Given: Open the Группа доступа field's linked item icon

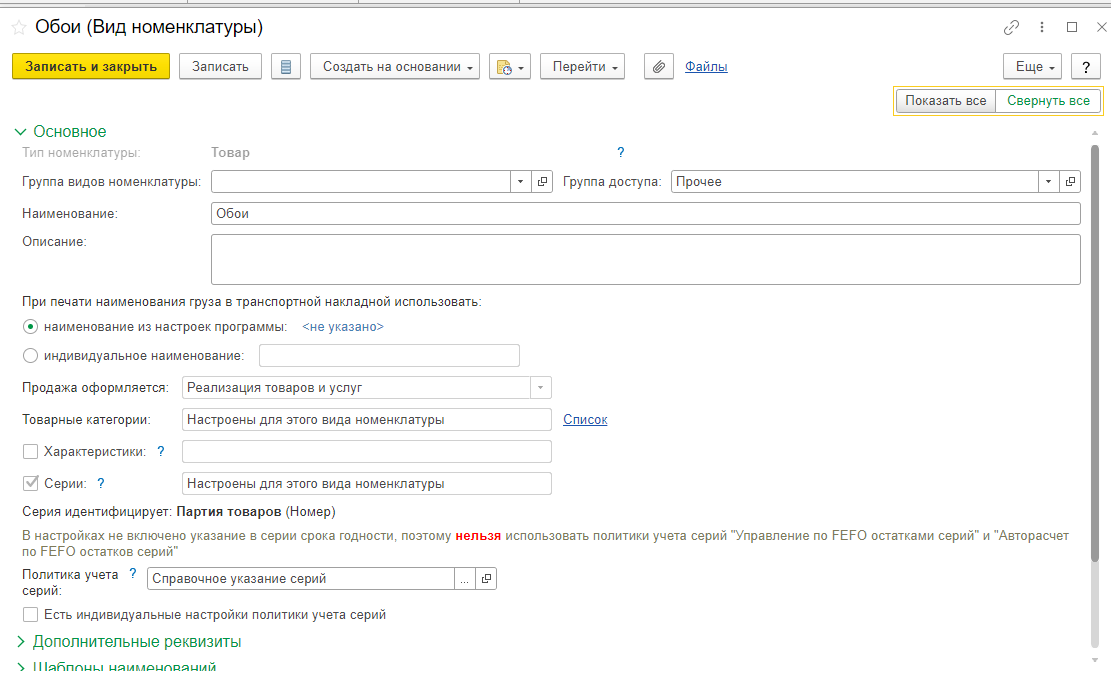Looking at the screenshot, I should (1070, 182).
